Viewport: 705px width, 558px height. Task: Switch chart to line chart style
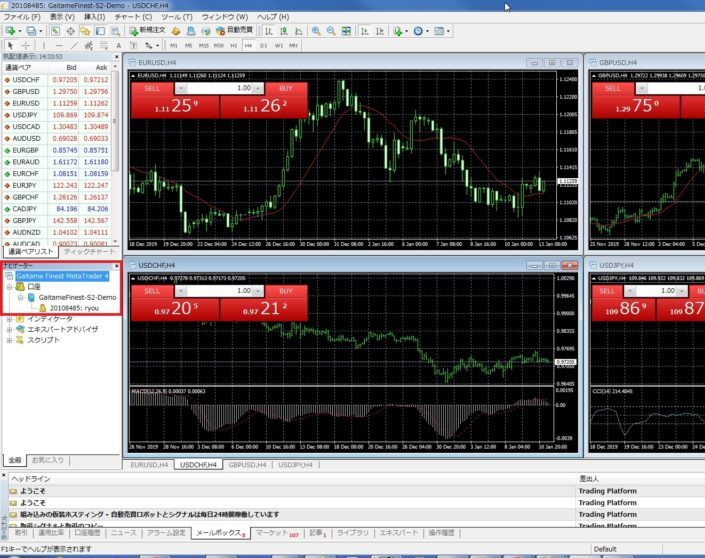[299, 31]
